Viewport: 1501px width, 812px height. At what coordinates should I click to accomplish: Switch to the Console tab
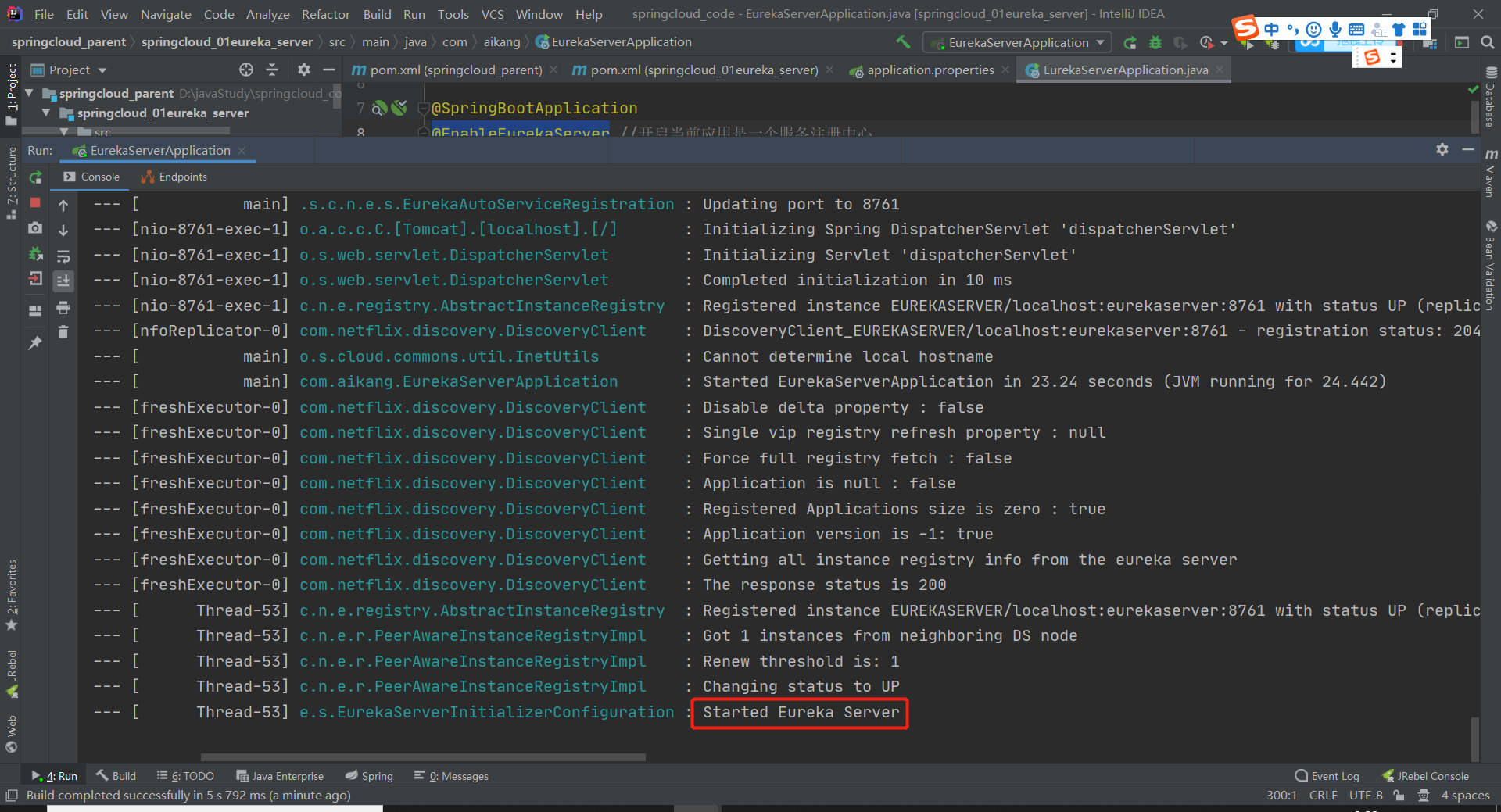pyautogui.click(x=92, y=177)
